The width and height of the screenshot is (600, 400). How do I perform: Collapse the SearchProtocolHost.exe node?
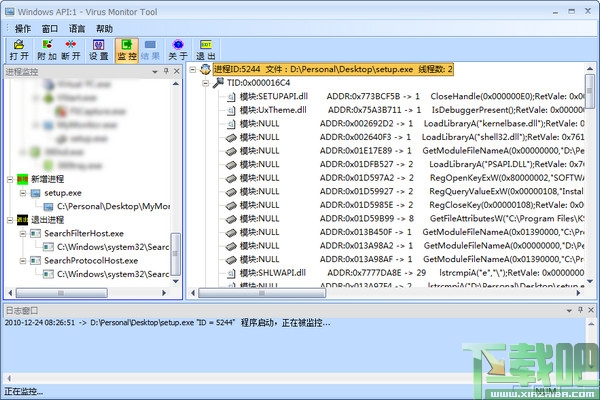coord(23,261)
